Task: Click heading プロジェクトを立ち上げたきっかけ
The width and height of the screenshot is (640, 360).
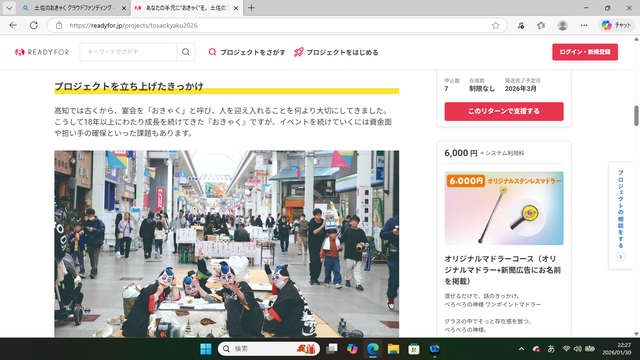Action: click(x=129, y=87)
